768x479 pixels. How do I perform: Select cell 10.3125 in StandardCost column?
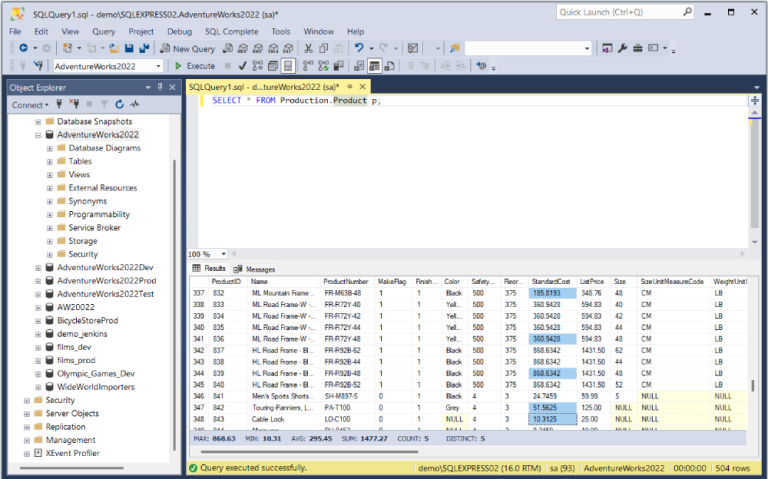[552, 419]
